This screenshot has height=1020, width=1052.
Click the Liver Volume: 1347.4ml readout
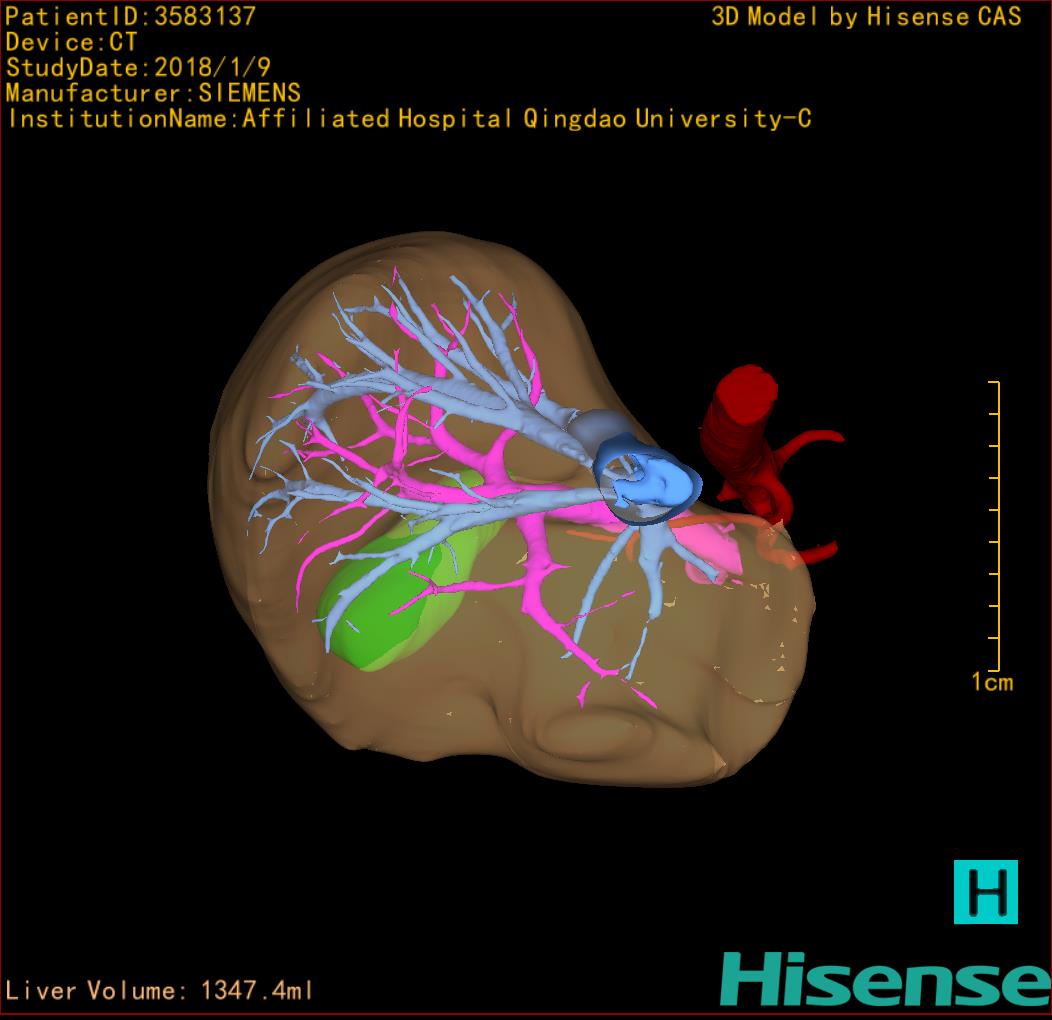(158, 990)
